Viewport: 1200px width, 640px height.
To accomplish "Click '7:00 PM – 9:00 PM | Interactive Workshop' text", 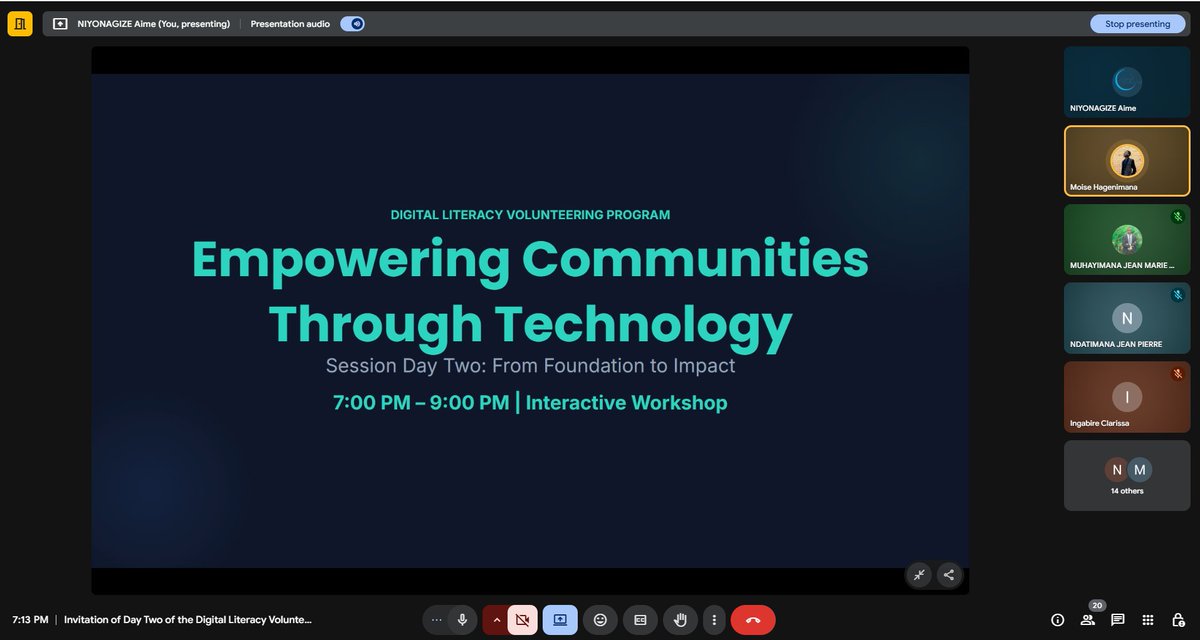I will click(530, 403).
